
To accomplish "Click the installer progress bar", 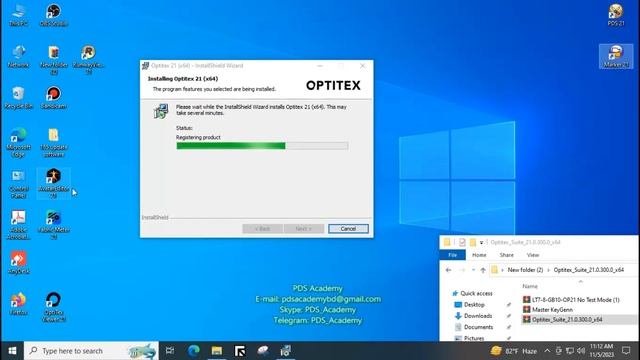I will pyautogui.click(x=262, y=146).
